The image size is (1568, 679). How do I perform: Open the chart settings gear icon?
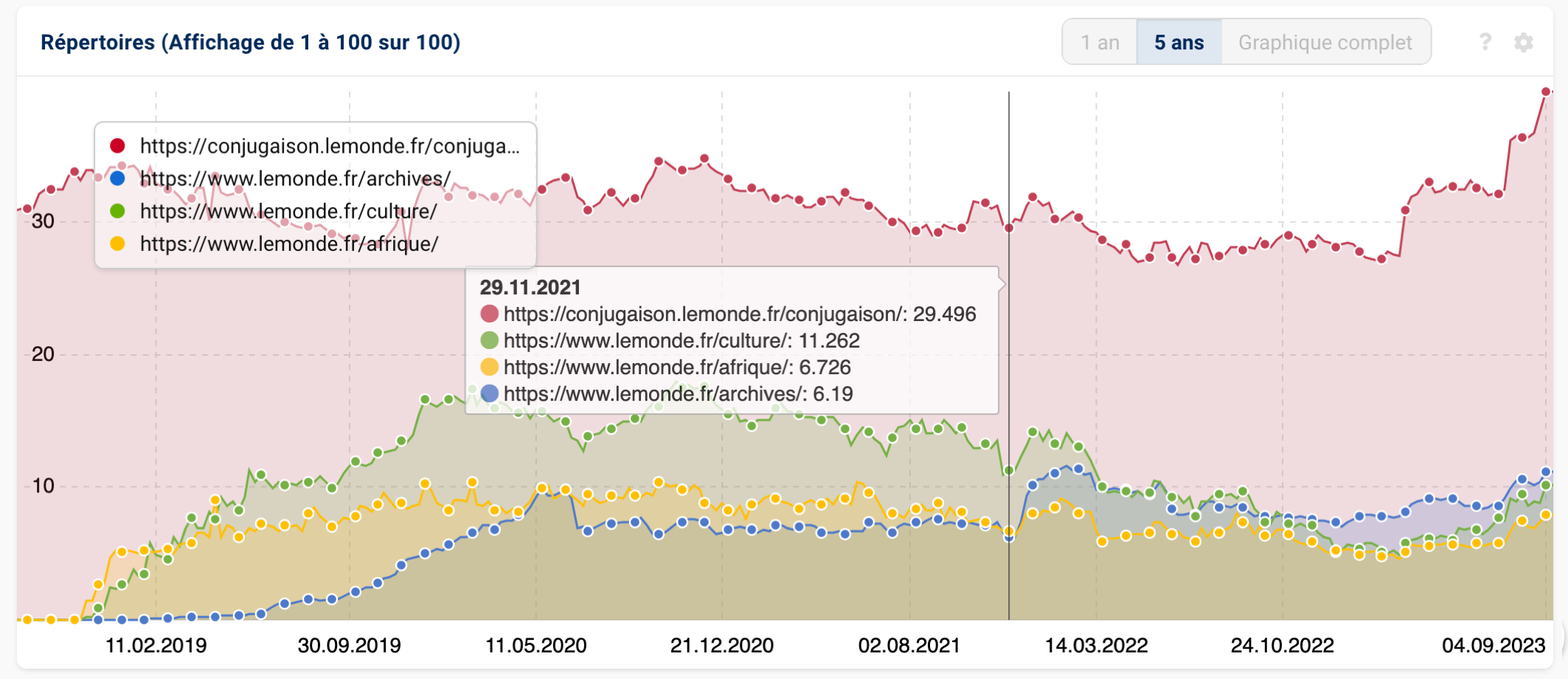(1524, 42)
